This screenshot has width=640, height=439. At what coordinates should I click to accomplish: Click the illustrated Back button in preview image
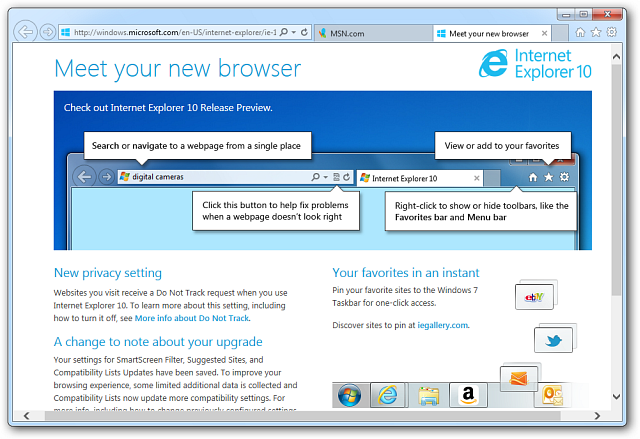point(84,177)
